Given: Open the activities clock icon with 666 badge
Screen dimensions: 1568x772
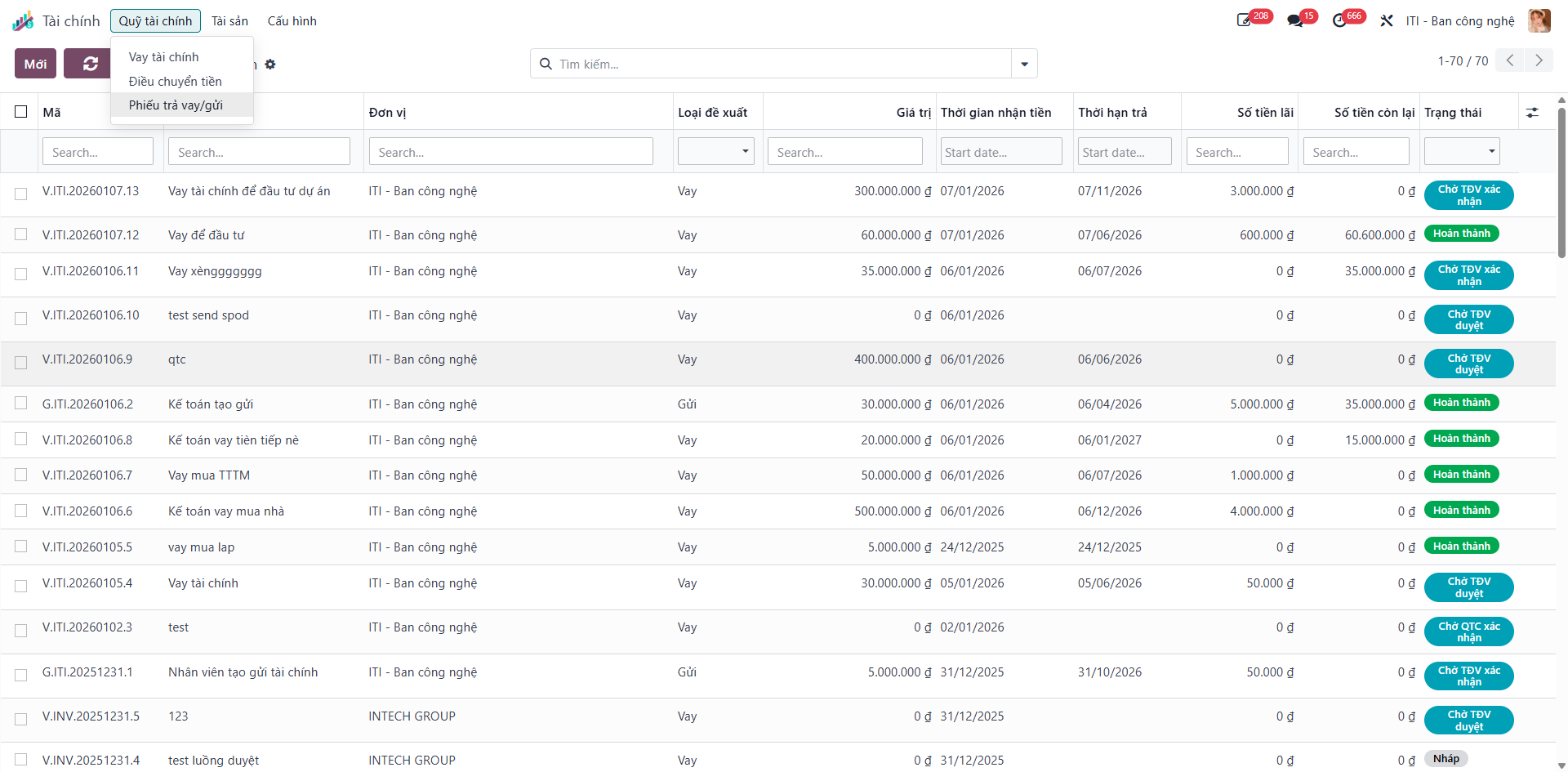Looking at the screenshot, I should click(x=1339, y=20).
